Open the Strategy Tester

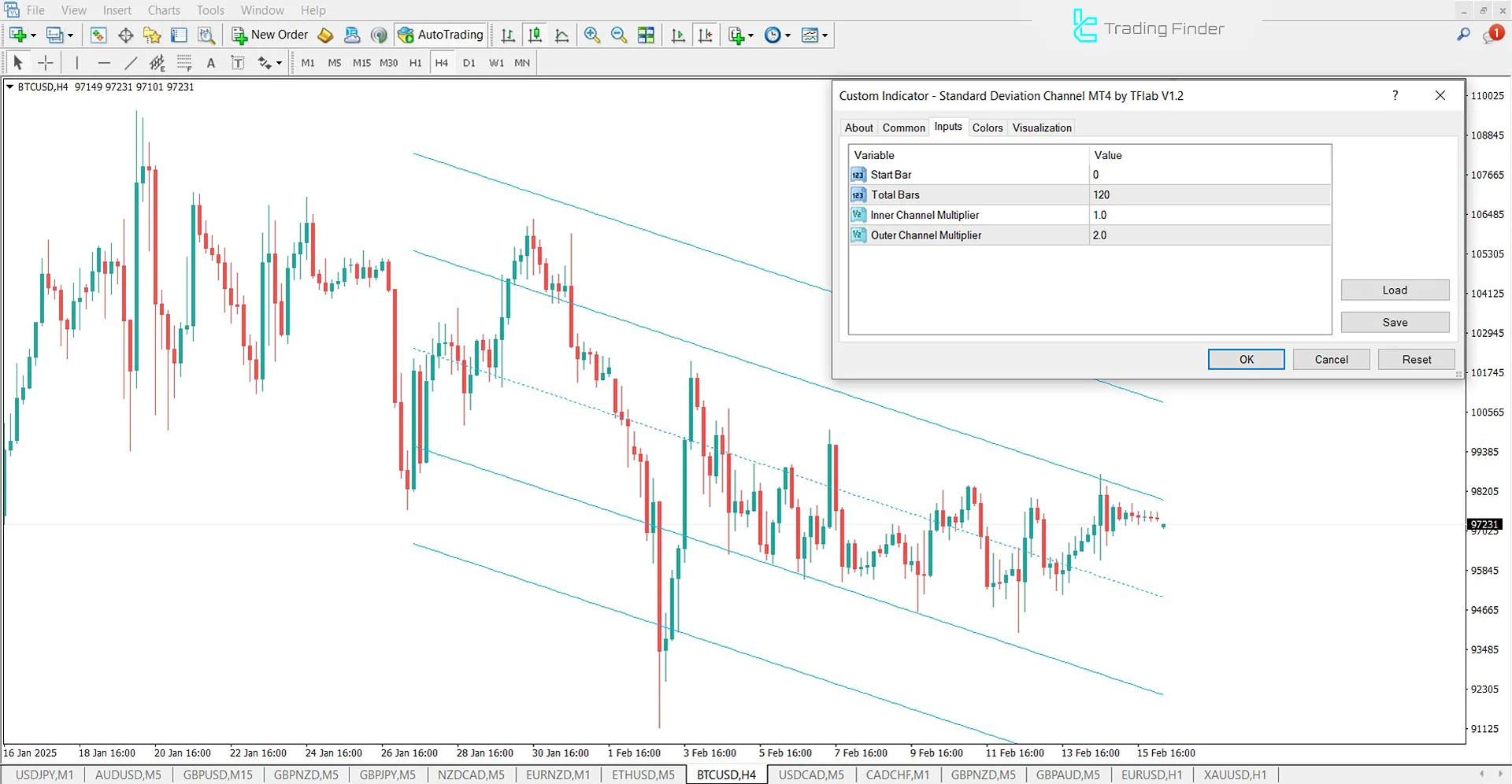click(206, 35)
